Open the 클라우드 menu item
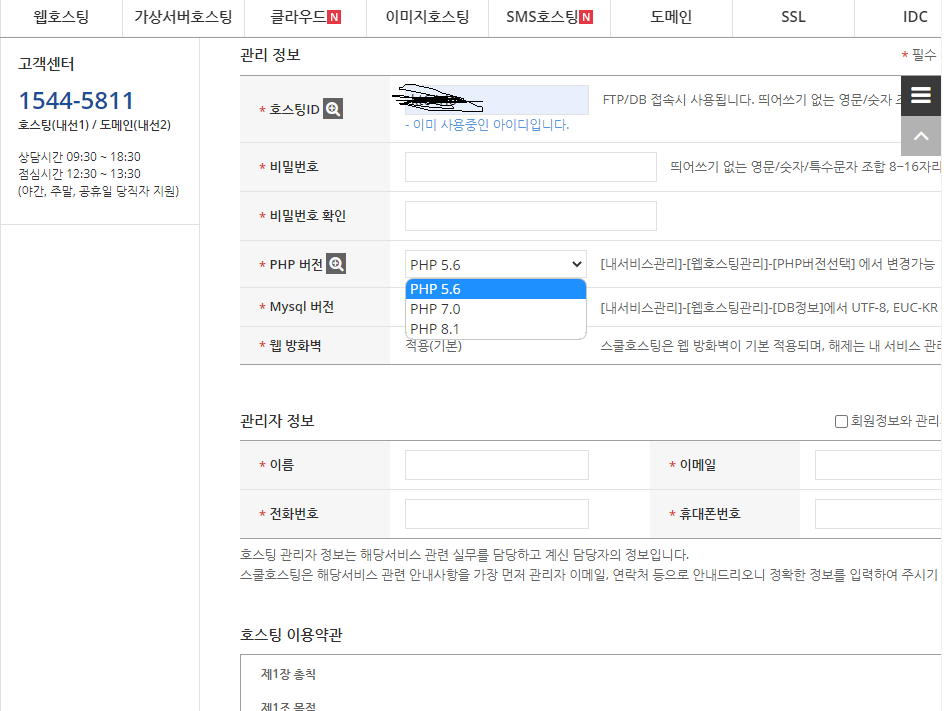Image resolution: width=946 pixels, height=711 pixels. click(x=305, y=17)
